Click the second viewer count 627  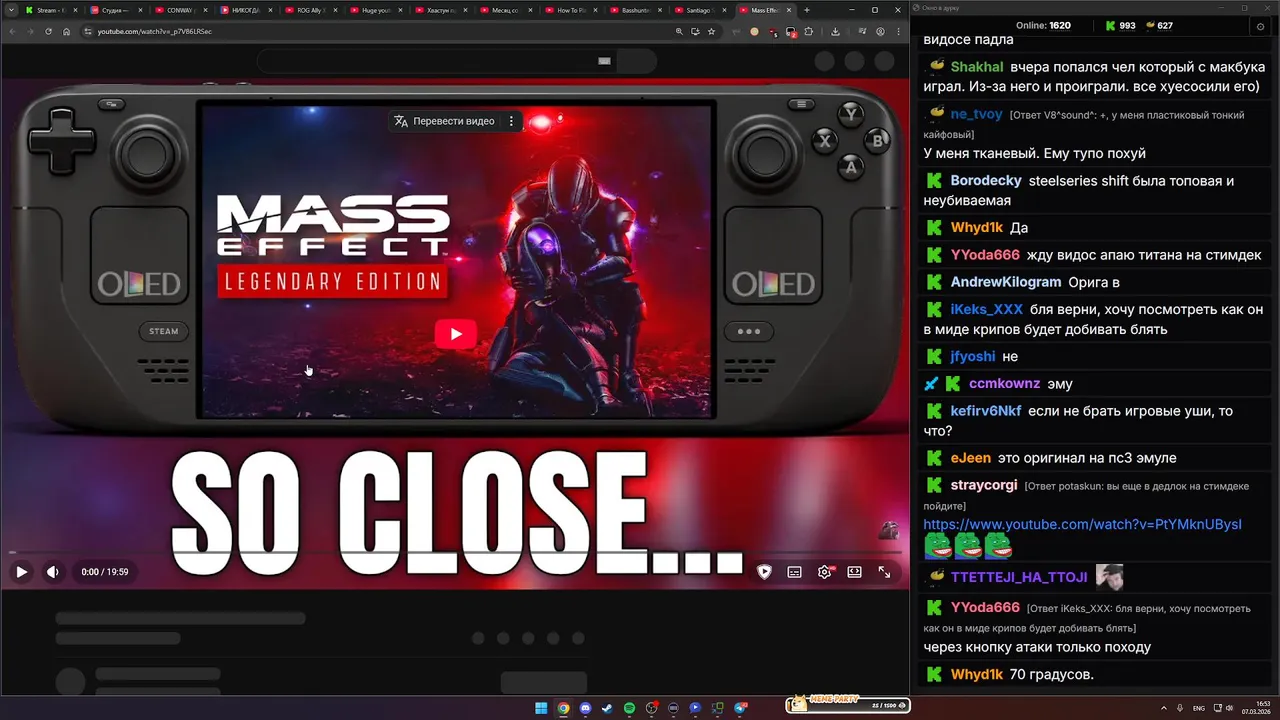1159,25
